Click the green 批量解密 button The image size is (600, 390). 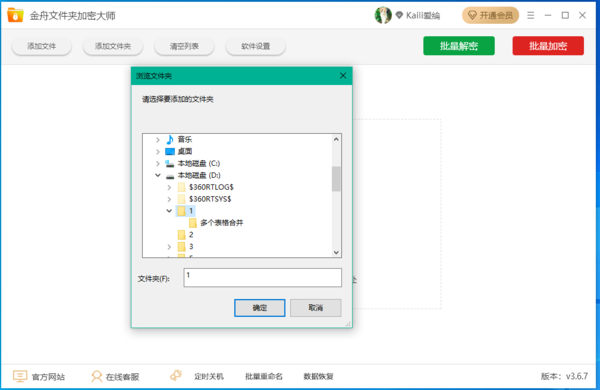click(459, 46)
